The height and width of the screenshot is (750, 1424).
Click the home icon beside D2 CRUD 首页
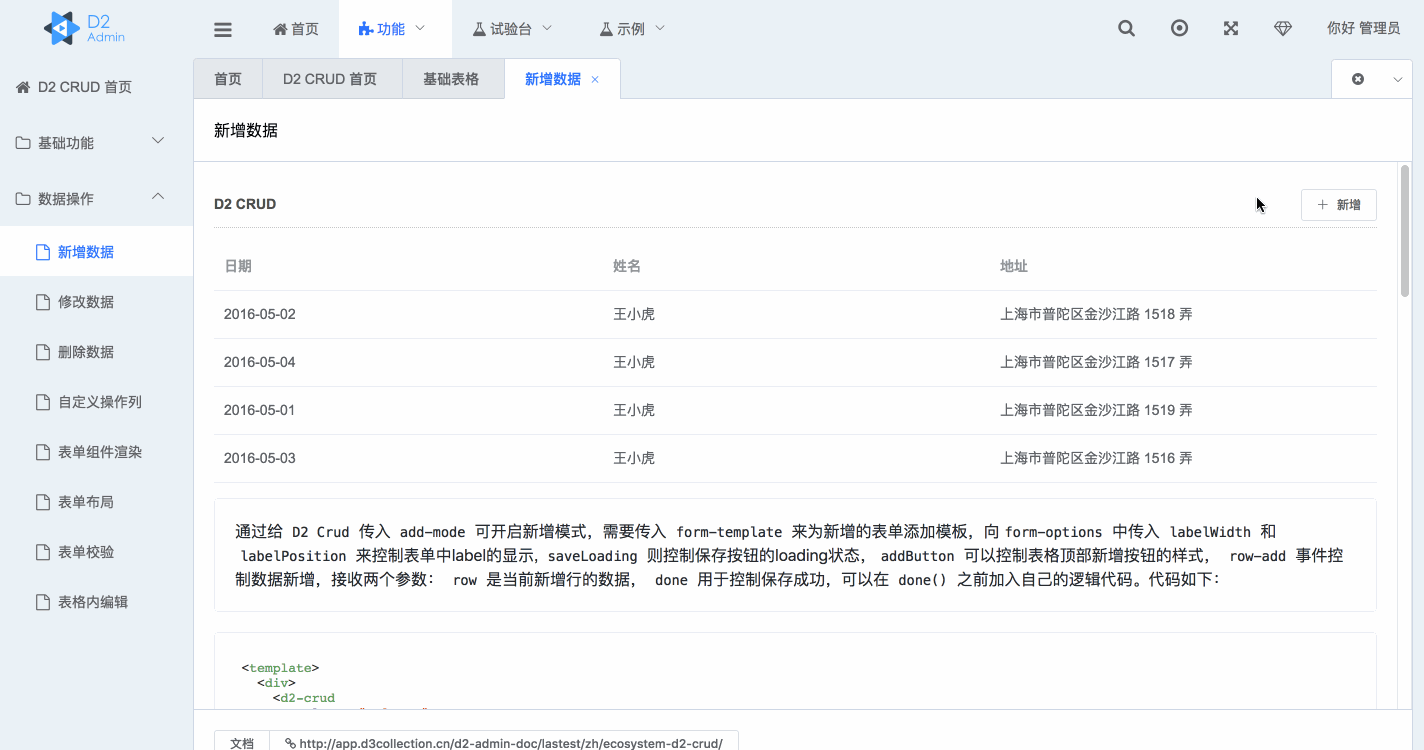(23, 87)
